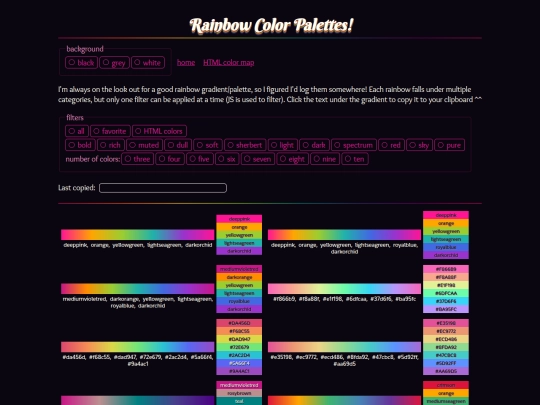
Task: Copy the palette text starting with deeppink that contains royalblue
Action: pos(344,248)
